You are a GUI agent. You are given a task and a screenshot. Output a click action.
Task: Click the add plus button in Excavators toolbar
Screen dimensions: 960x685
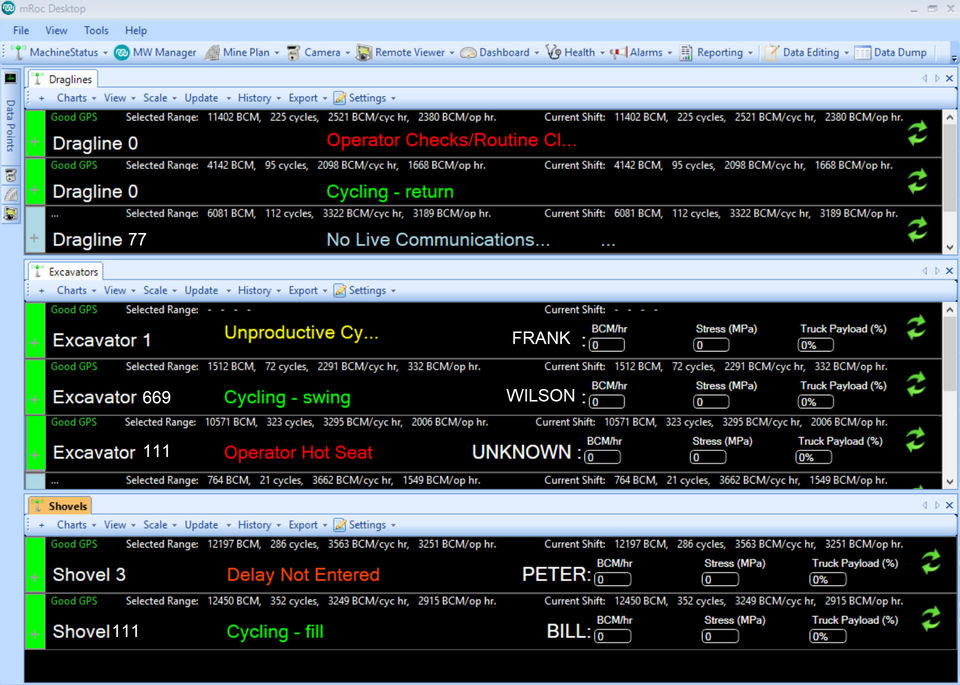pyautogui.click(x=42, y=291)
